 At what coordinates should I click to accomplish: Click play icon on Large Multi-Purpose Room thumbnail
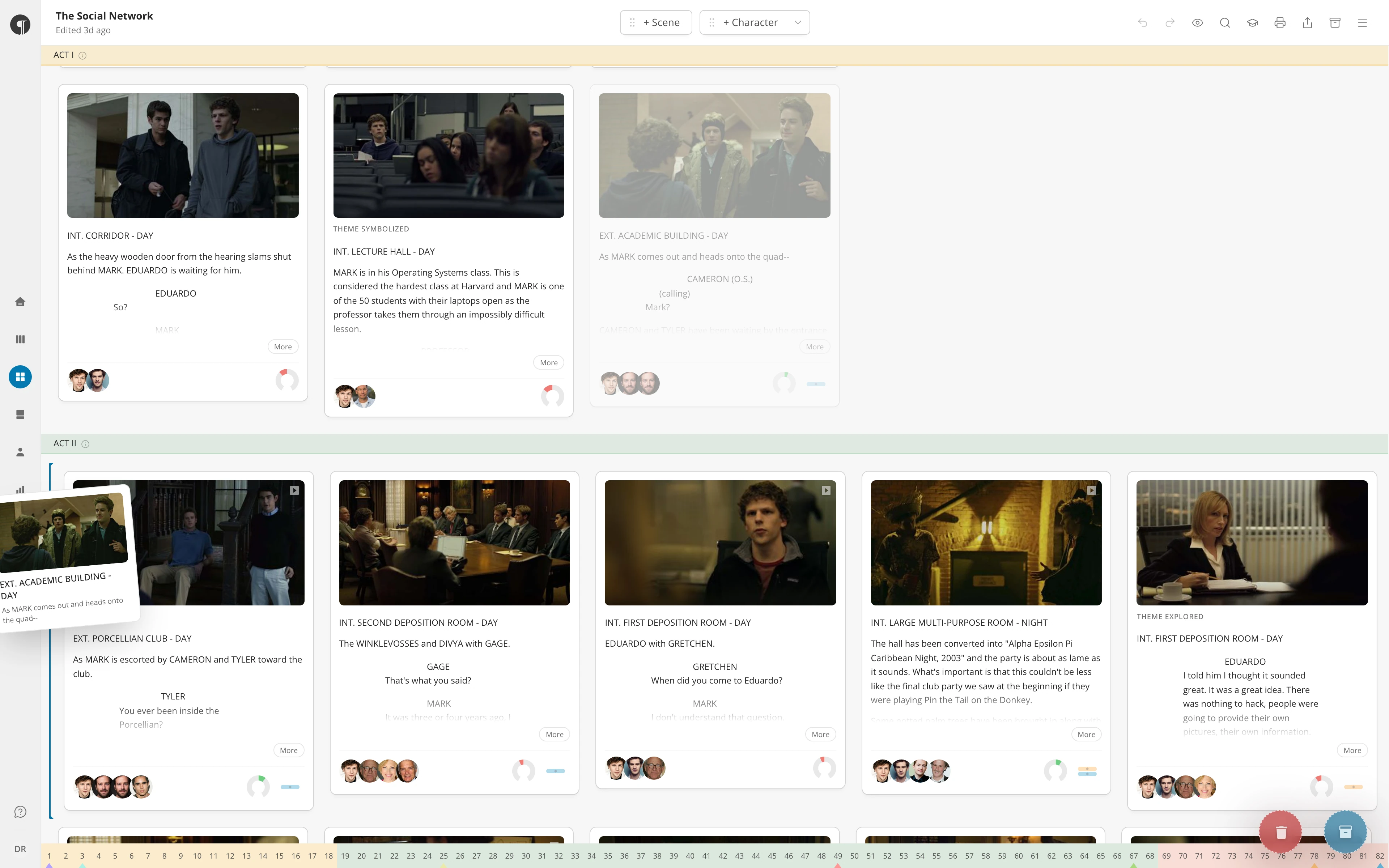tap(1092, 490)
